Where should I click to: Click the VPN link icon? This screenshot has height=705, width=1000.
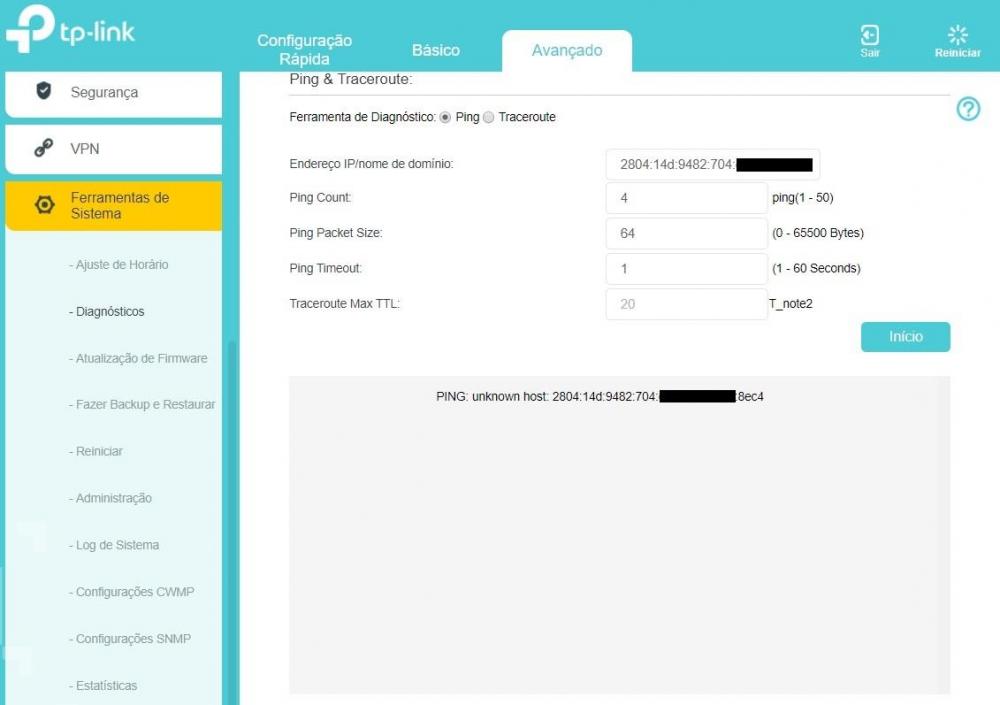tap(44, 149)
